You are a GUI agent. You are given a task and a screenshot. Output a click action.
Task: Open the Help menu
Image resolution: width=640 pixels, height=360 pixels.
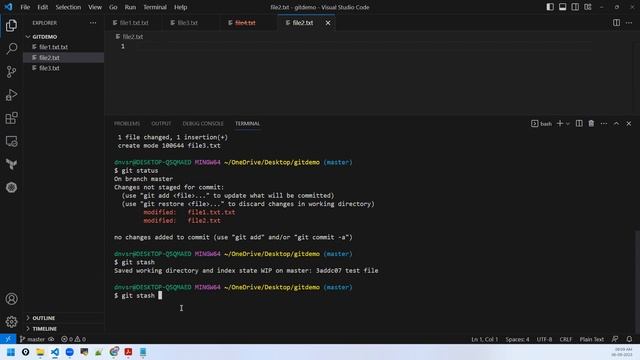180,7
